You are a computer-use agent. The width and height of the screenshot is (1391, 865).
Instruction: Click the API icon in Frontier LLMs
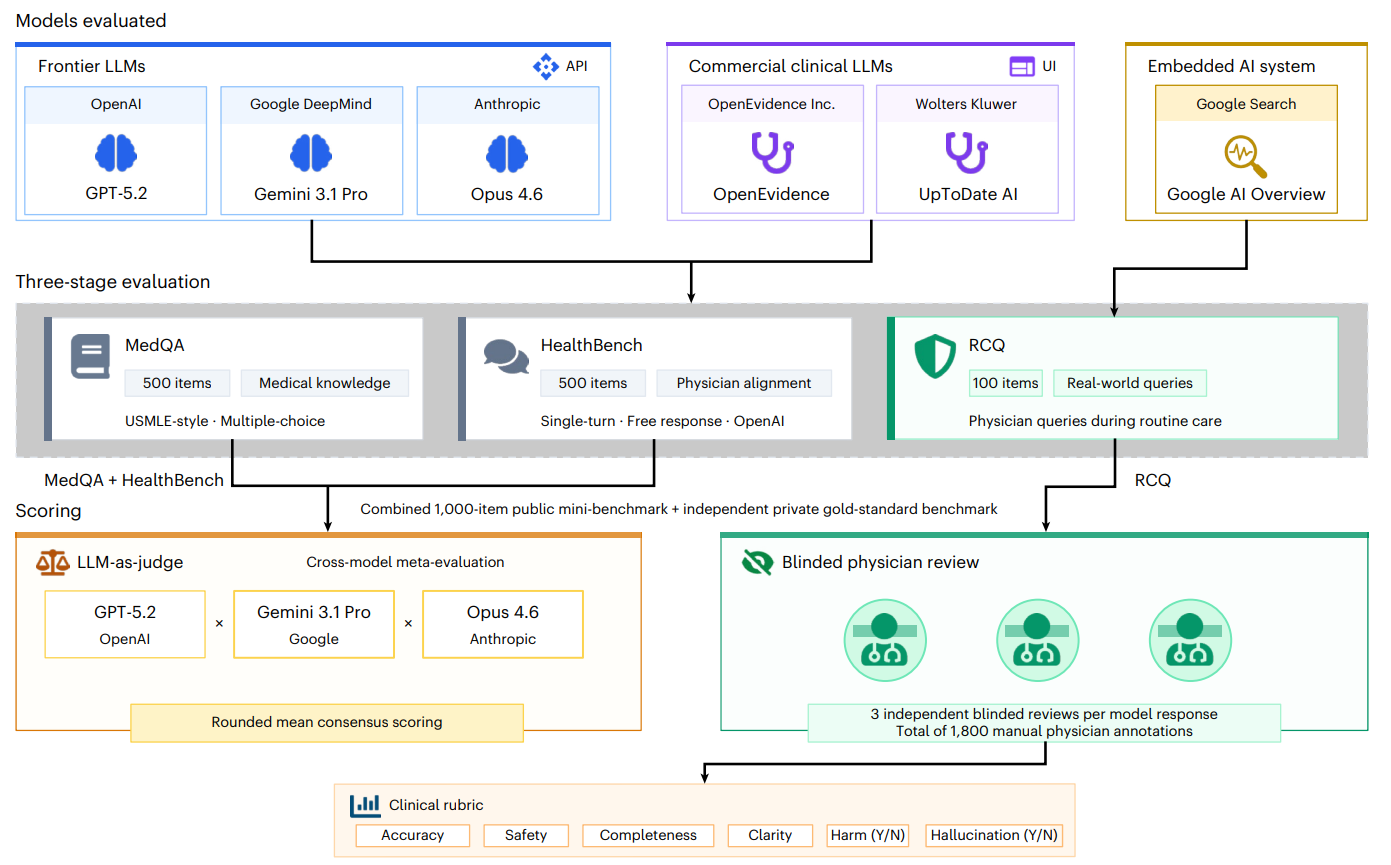546,67
